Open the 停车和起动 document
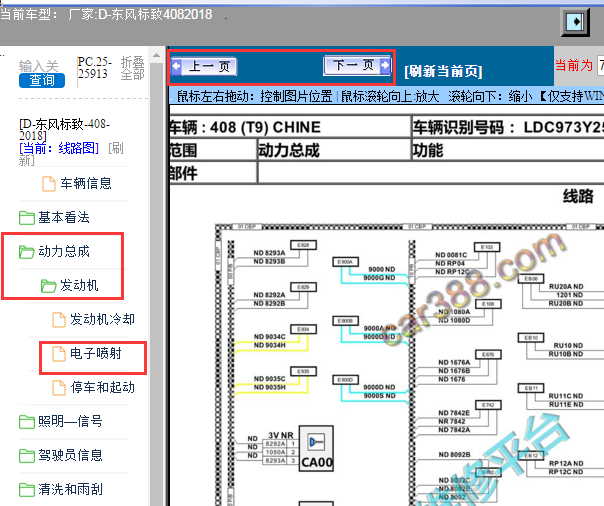The image size is (604, 506). [x=102, y=387]
